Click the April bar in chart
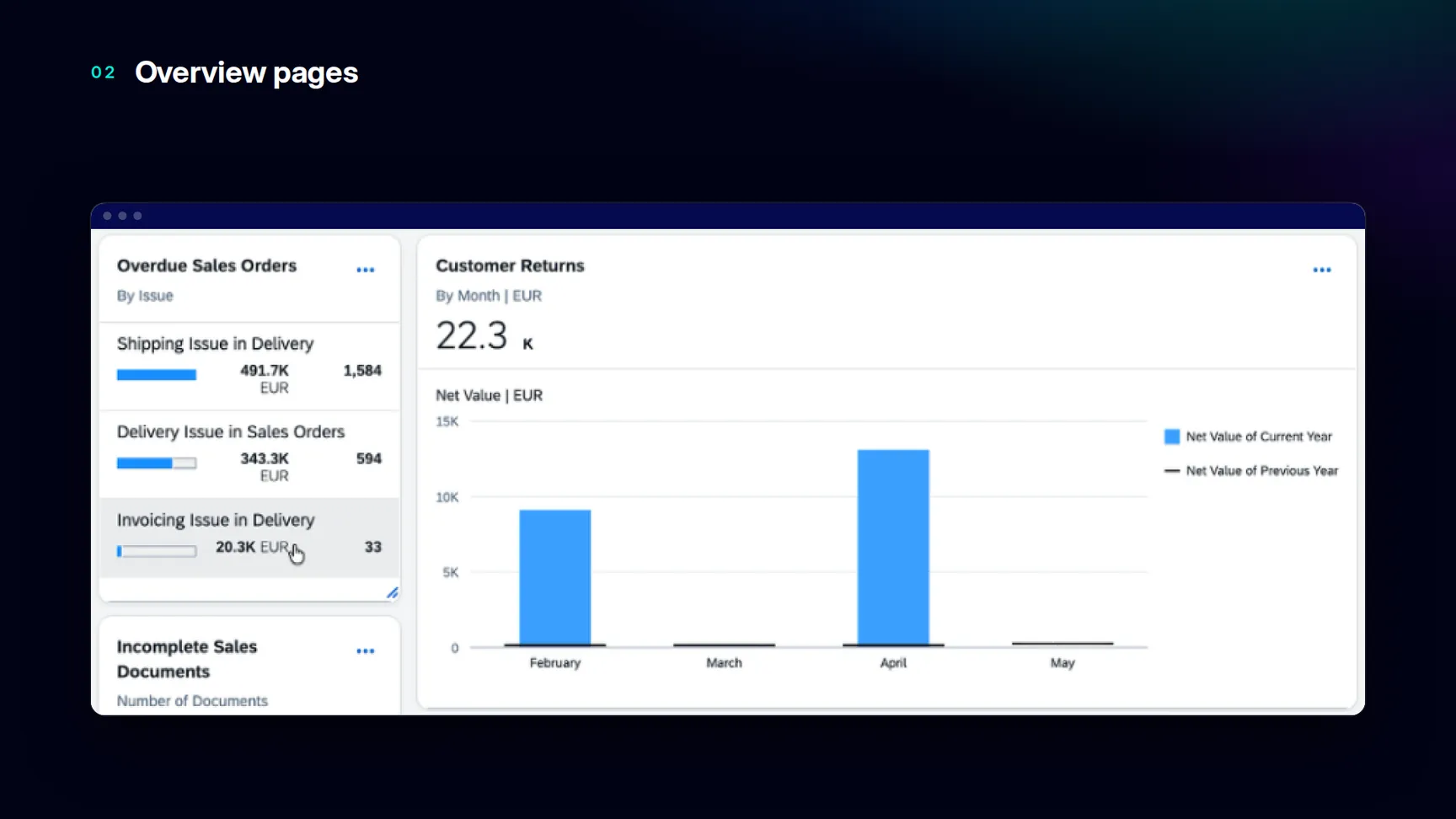Viewport: 1456px width, 819px height. [x=893, y=548]
